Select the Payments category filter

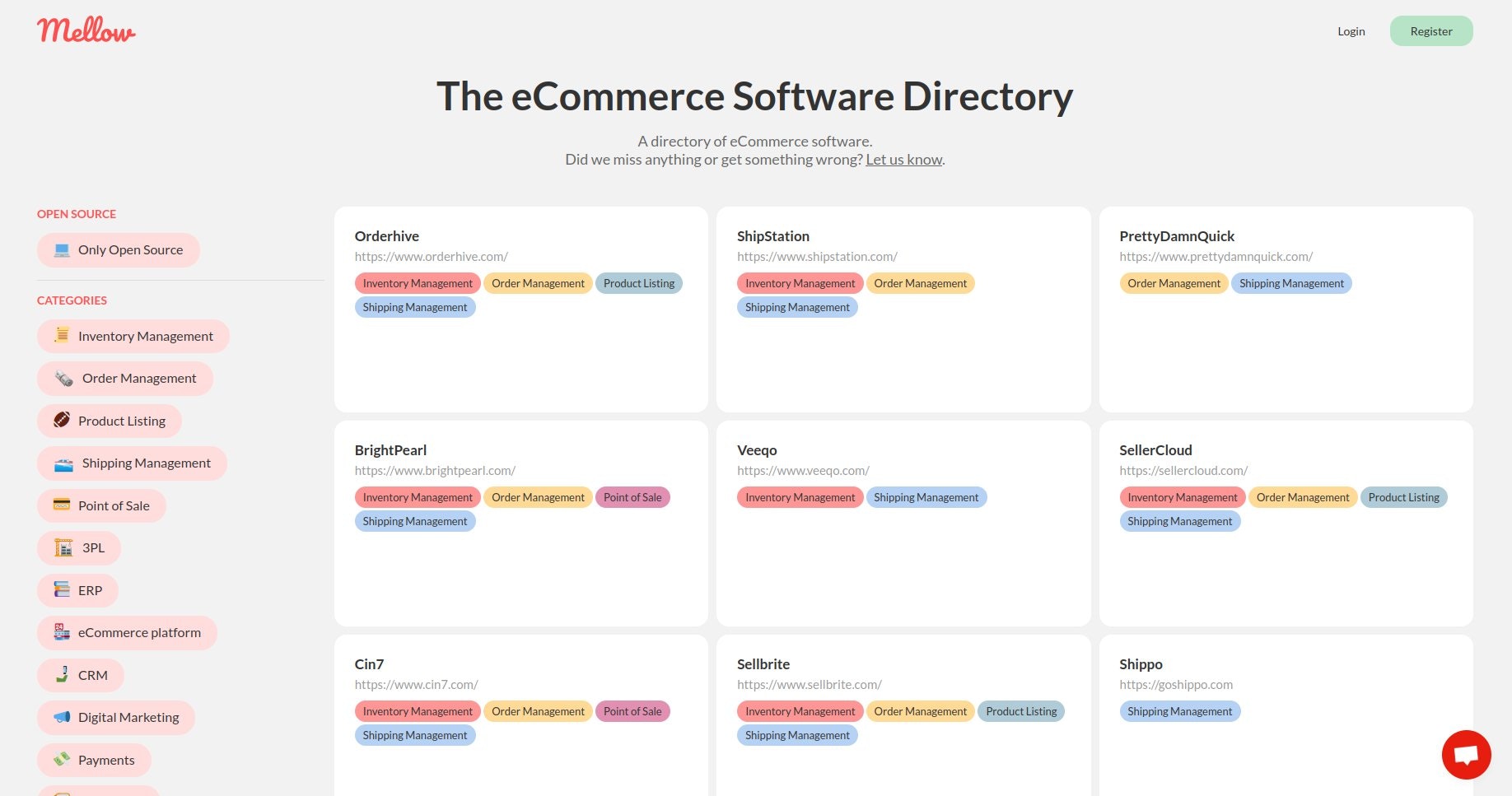pyautogui.click(x=94, y=761)
